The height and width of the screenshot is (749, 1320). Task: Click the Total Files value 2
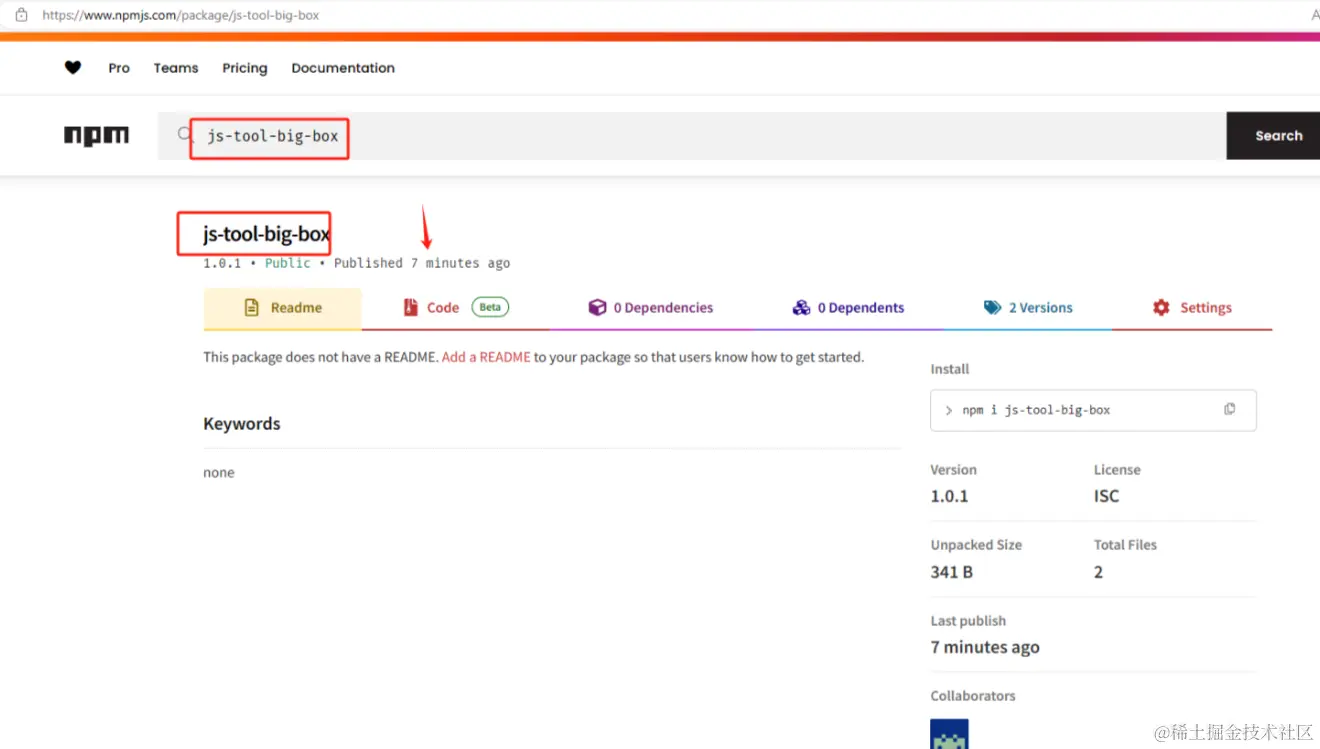tap(1098, 572)
